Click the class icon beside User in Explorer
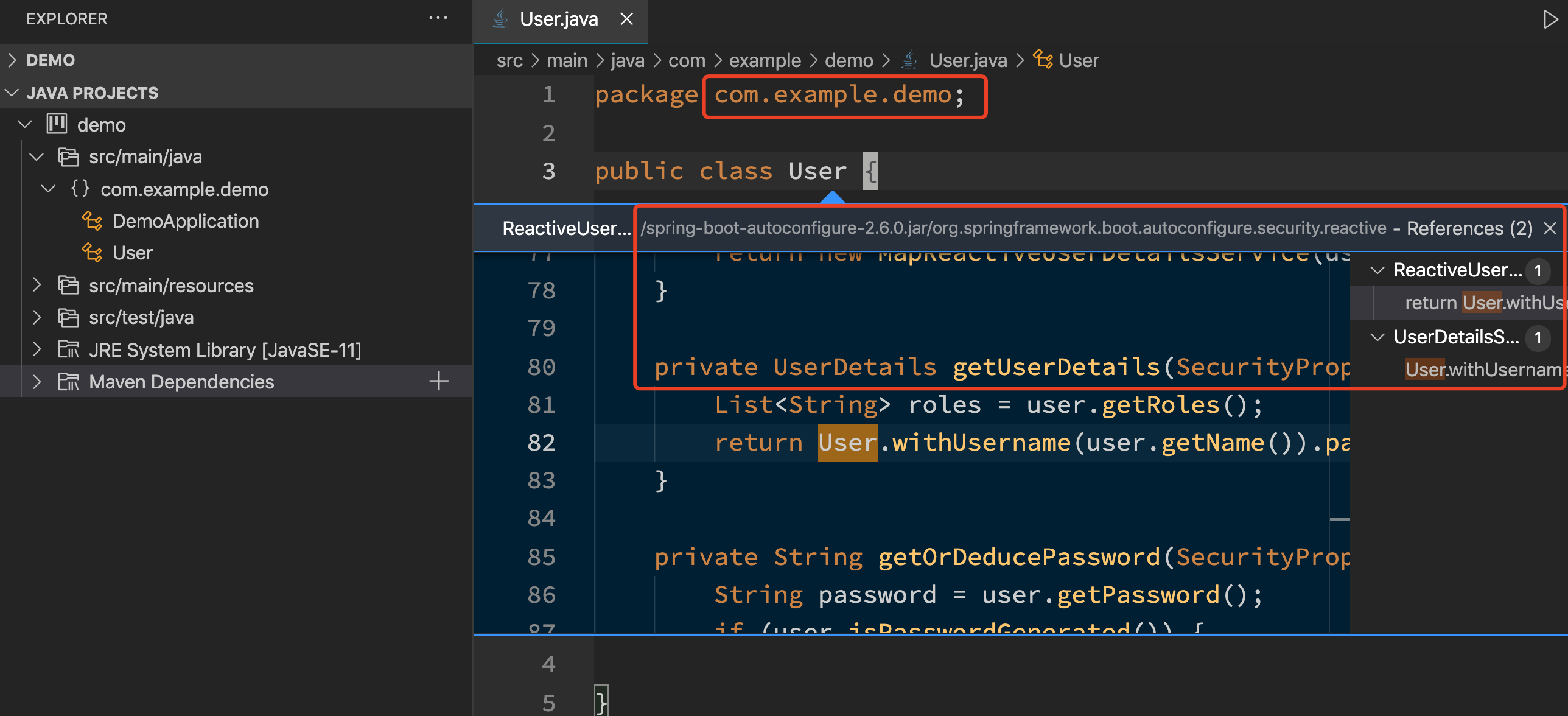Screen dimensions: 1568x716 91,252
